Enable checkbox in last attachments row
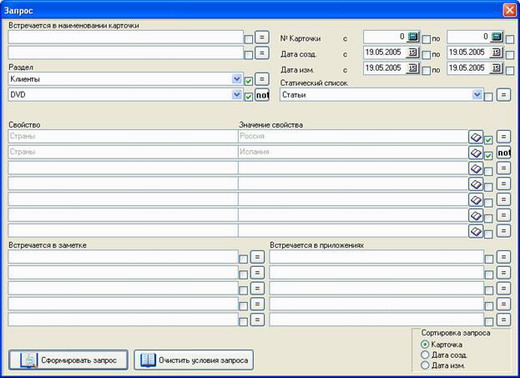Image resolution: width=520 pixels, height=378 pixels. tap(489, 322)
